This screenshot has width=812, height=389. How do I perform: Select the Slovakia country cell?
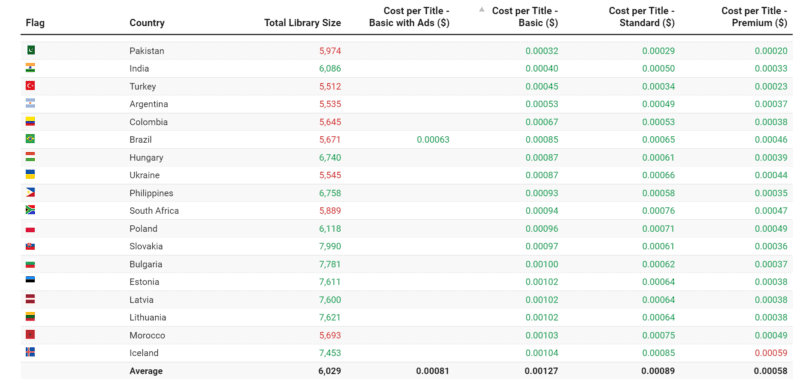pos(146,247)
